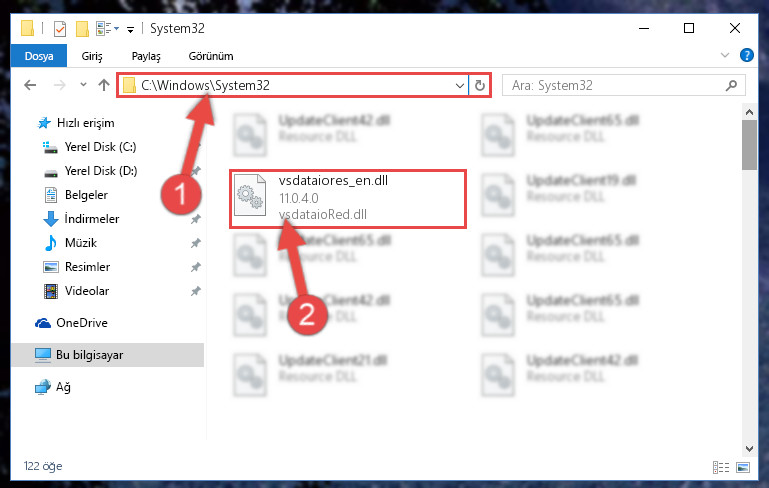
Task: Select the vsdataiores_en.dll file
Action: click(348, 198)
